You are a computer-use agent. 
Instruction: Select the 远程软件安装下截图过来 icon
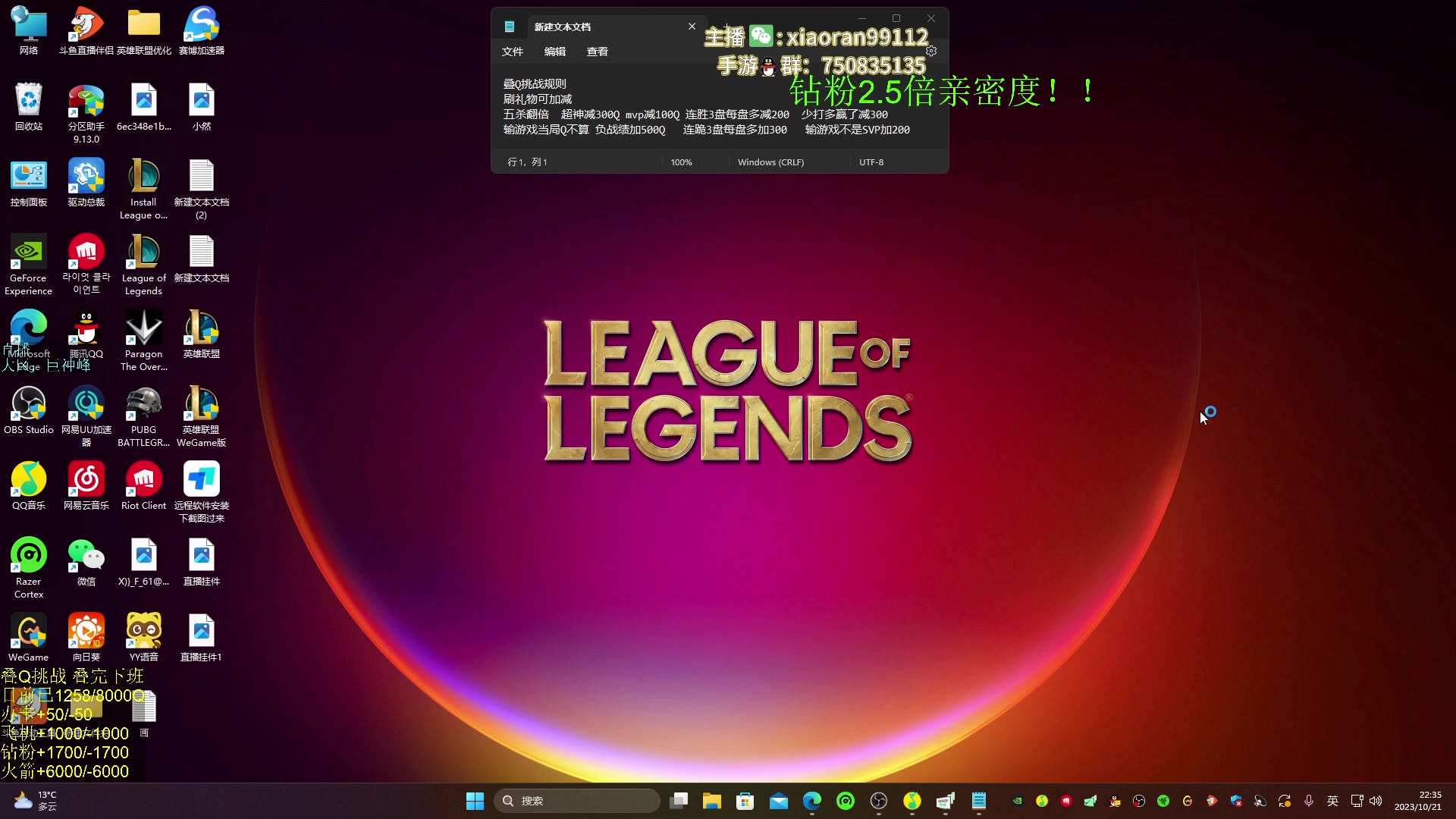(202, 492)
